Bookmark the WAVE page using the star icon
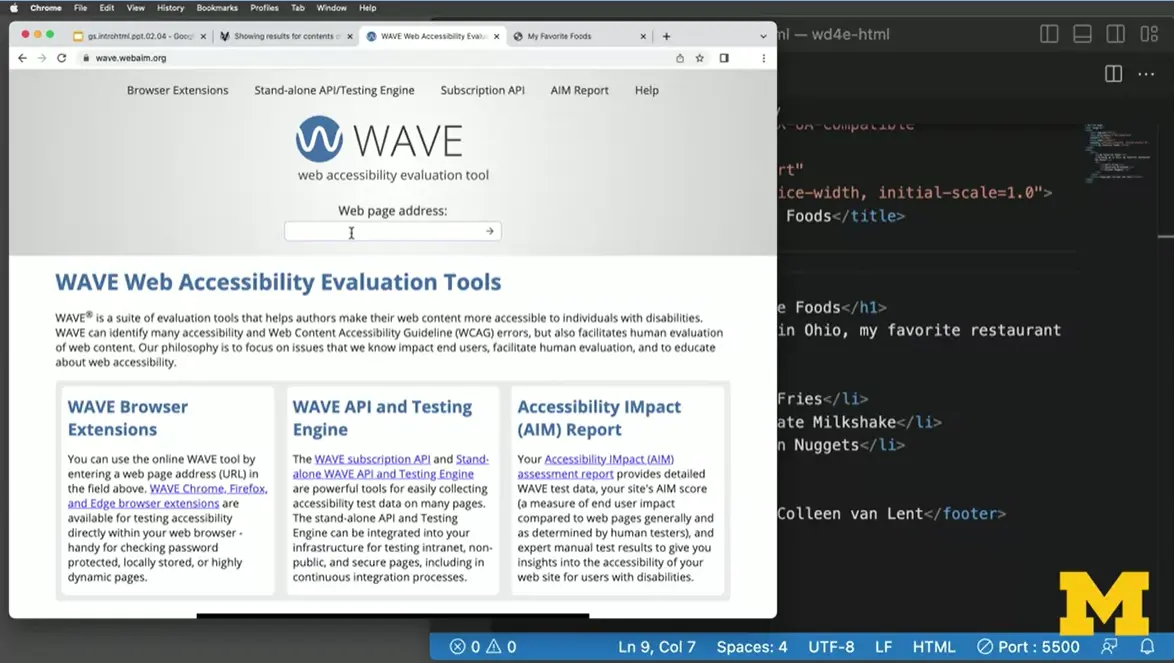The width and height of the screenshot is (1174, 663). click(x=699, y=58)
